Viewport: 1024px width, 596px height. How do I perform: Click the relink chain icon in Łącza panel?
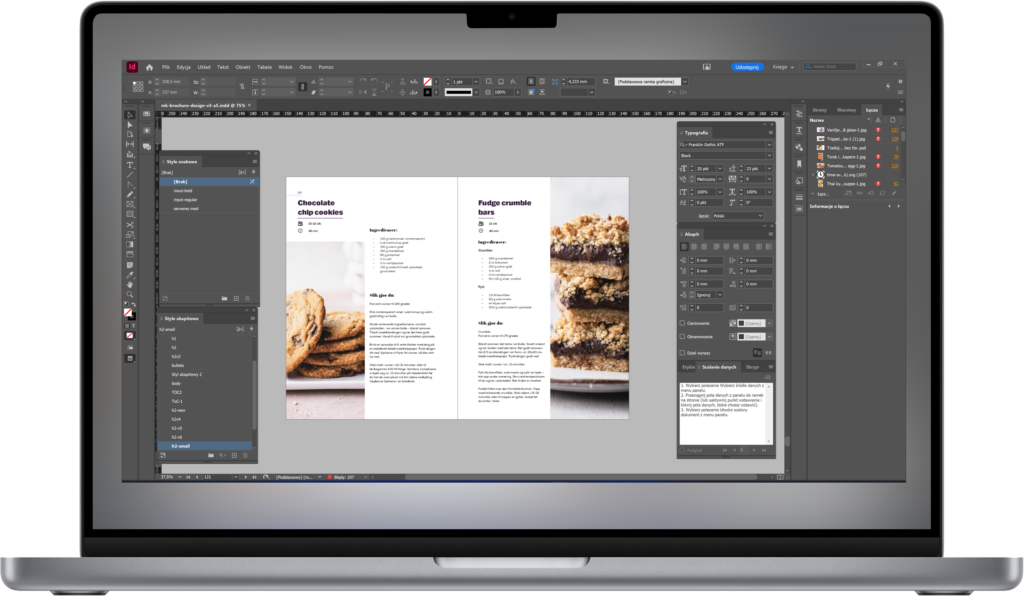[861, 193]
